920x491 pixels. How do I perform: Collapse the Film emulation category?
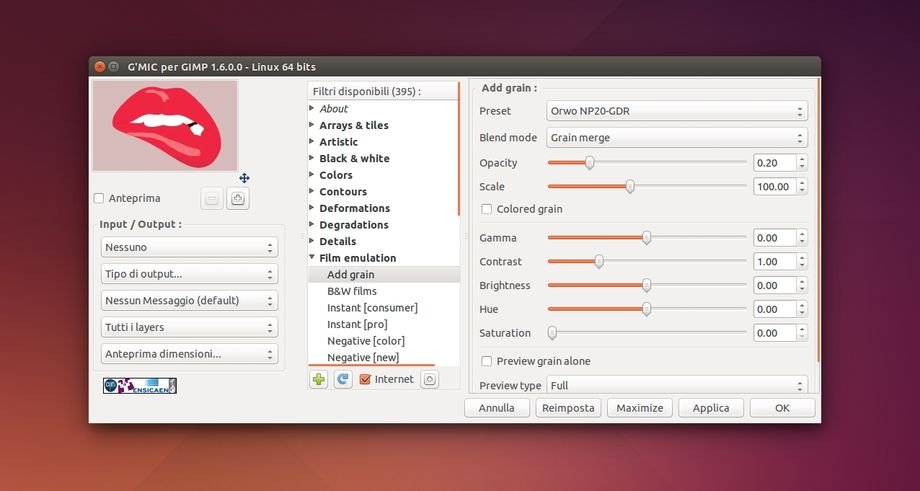(x=312, y=258)
